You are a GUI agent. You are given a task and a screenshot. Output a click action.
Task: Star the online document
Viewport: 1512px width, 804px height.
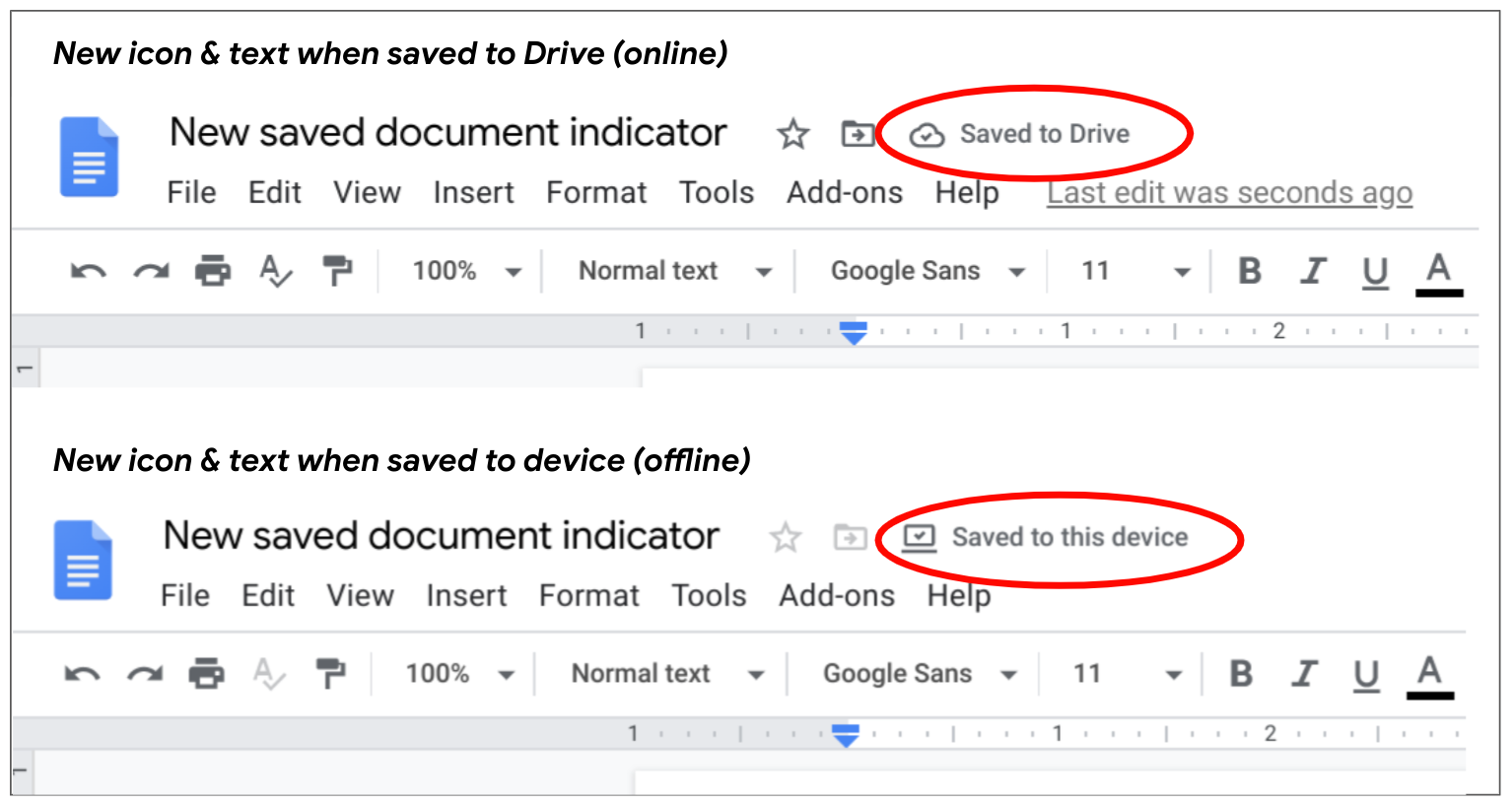(792, 134)
